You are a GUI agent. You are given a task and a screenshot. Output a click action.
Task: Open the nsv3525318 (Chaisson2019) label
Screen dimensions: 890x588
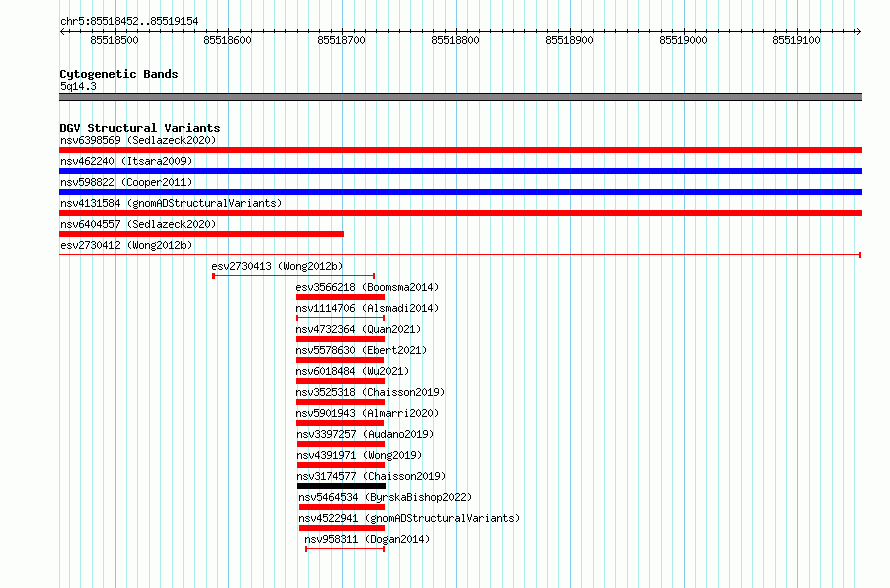[x=370, y=392]
